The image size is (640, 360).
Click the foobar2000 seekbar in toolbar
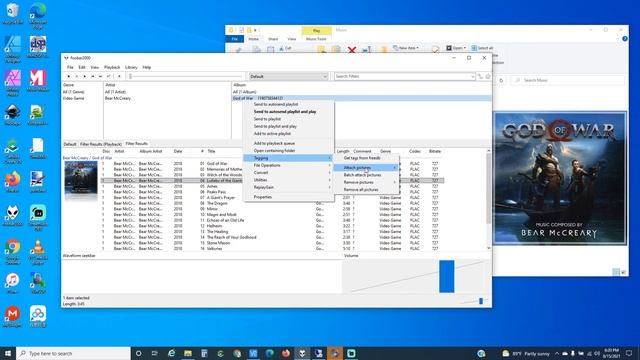(x=186, y=76)
